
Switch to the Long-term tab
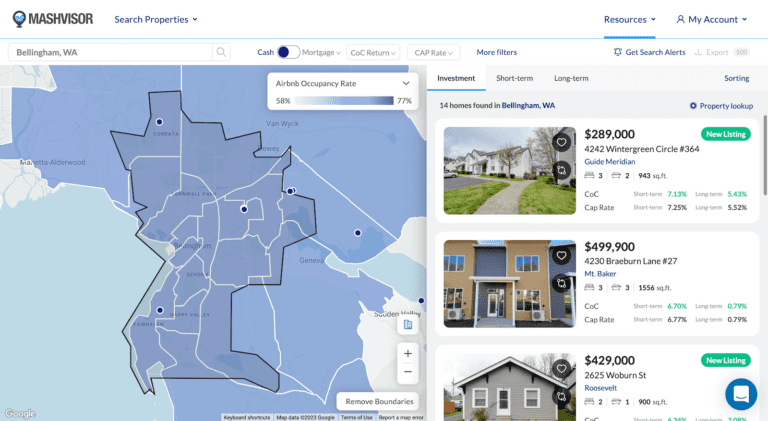click(571, 78)
